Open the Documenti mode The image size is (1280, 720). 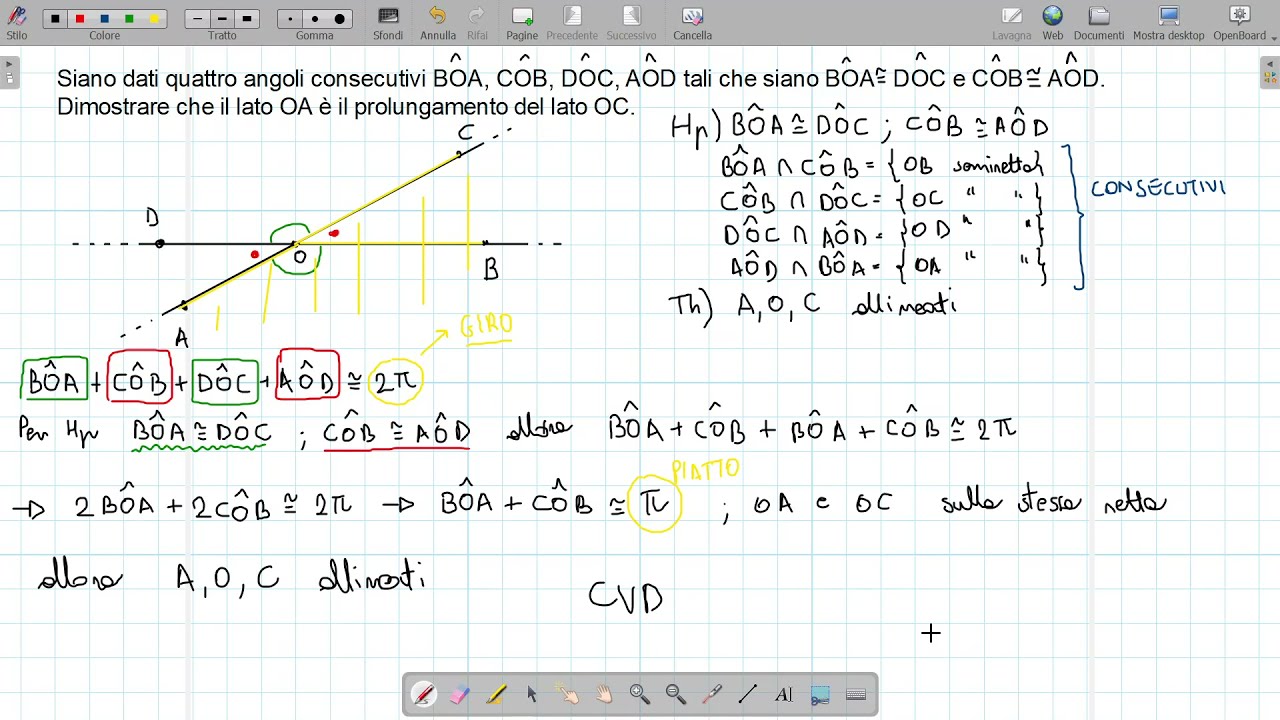pos(1099,22)
